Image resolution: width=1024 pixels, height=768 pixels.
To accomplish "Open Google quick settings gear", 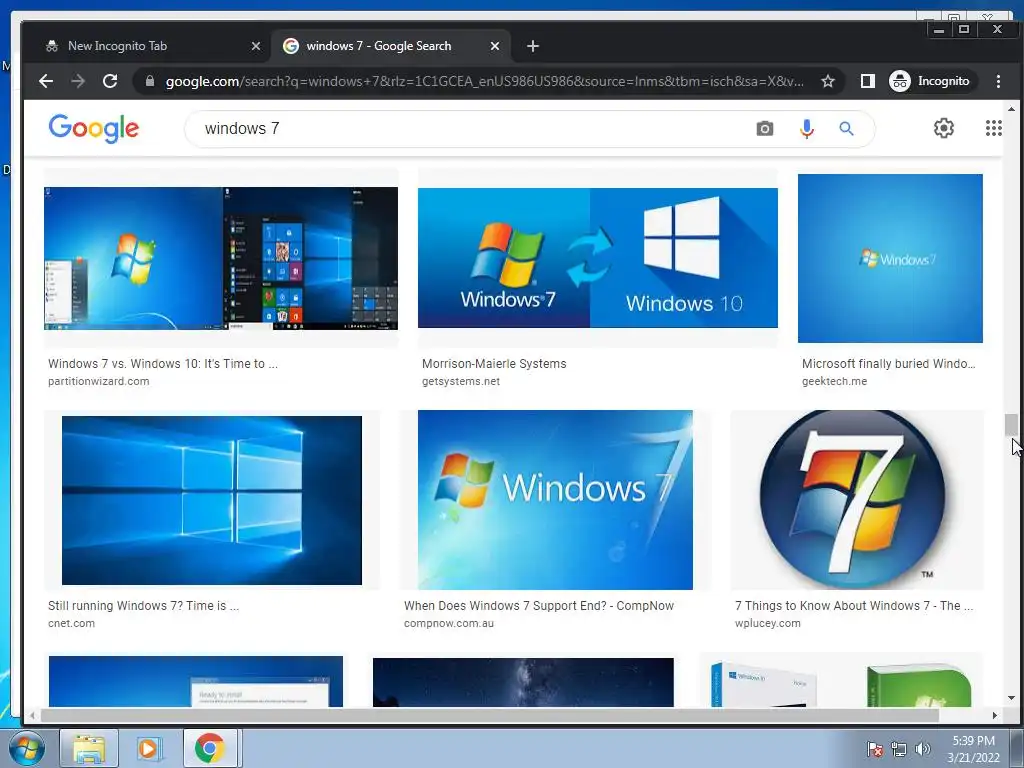I will (x=944, y=128).
